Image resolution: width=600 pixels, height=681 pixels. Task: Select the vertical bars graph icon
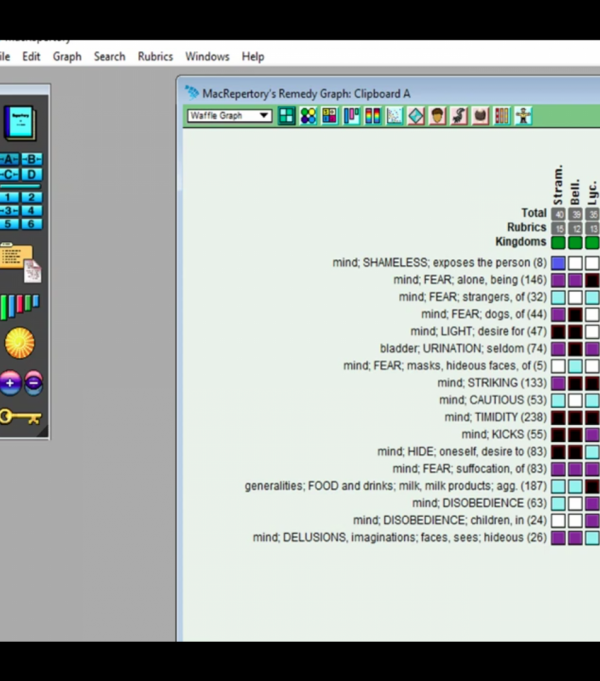[351, 116]
